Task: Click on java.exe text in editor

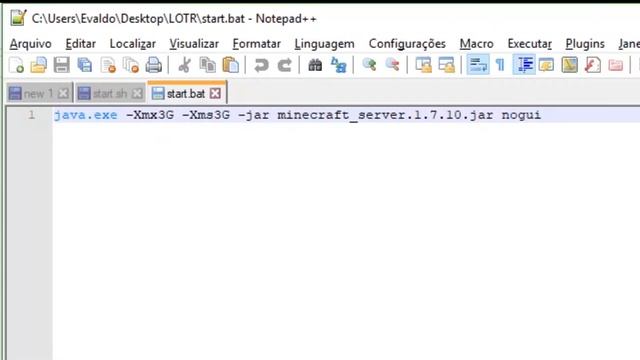Action: click(x=85, y=115)
